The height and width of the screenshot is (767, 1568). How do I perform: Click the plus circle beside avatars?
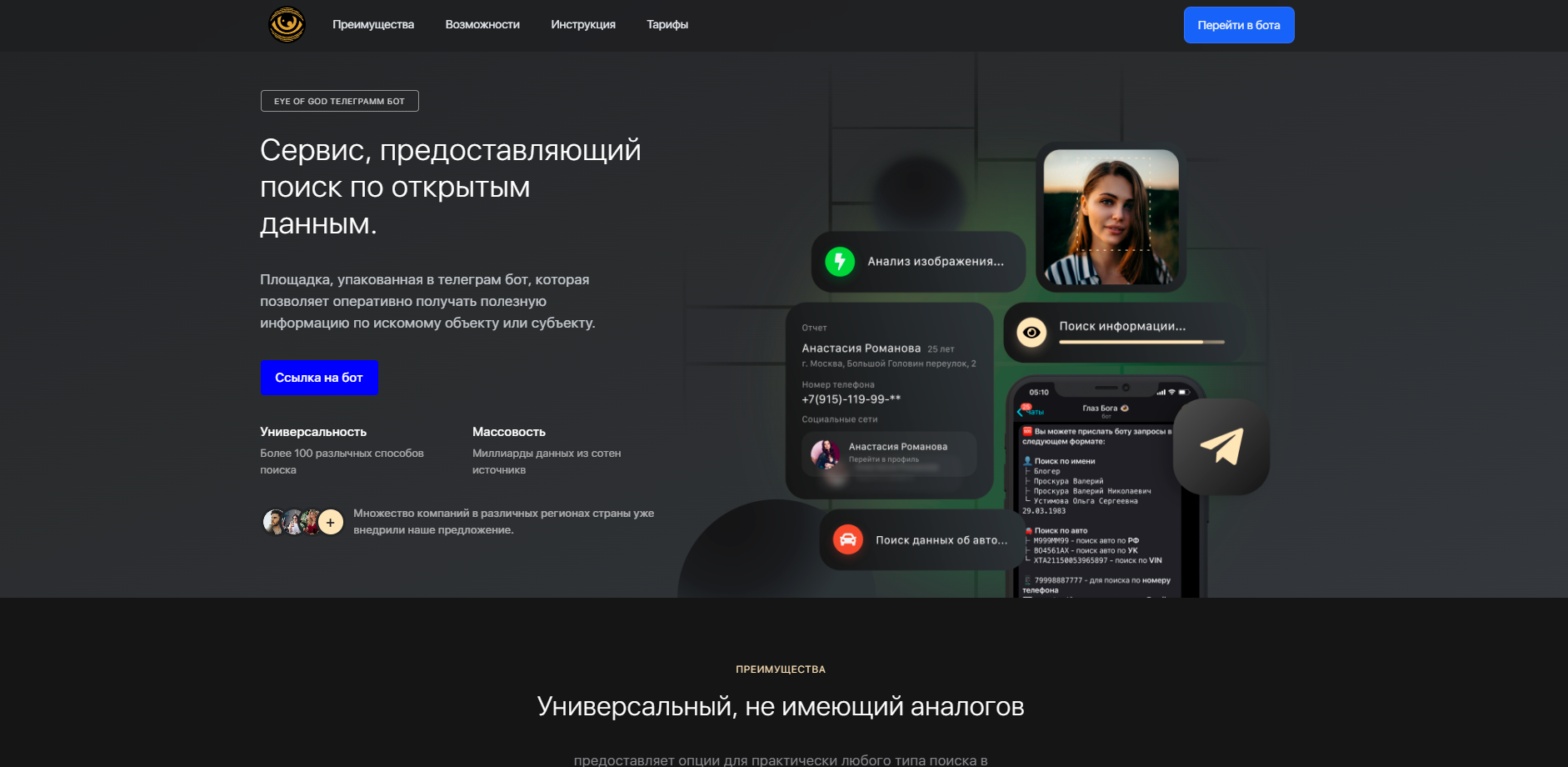[331, 522]
